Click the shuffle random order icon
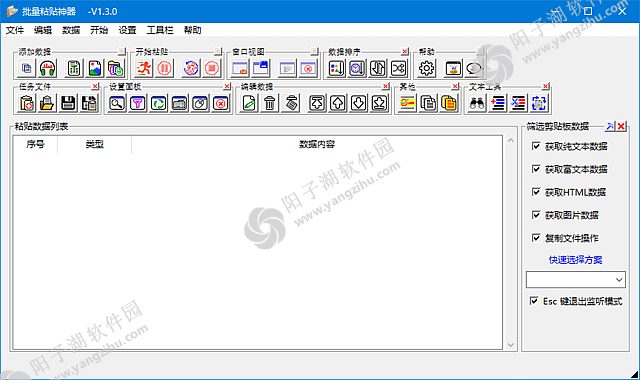The width and height of the screenshot is (640, 380). point(398,68)
